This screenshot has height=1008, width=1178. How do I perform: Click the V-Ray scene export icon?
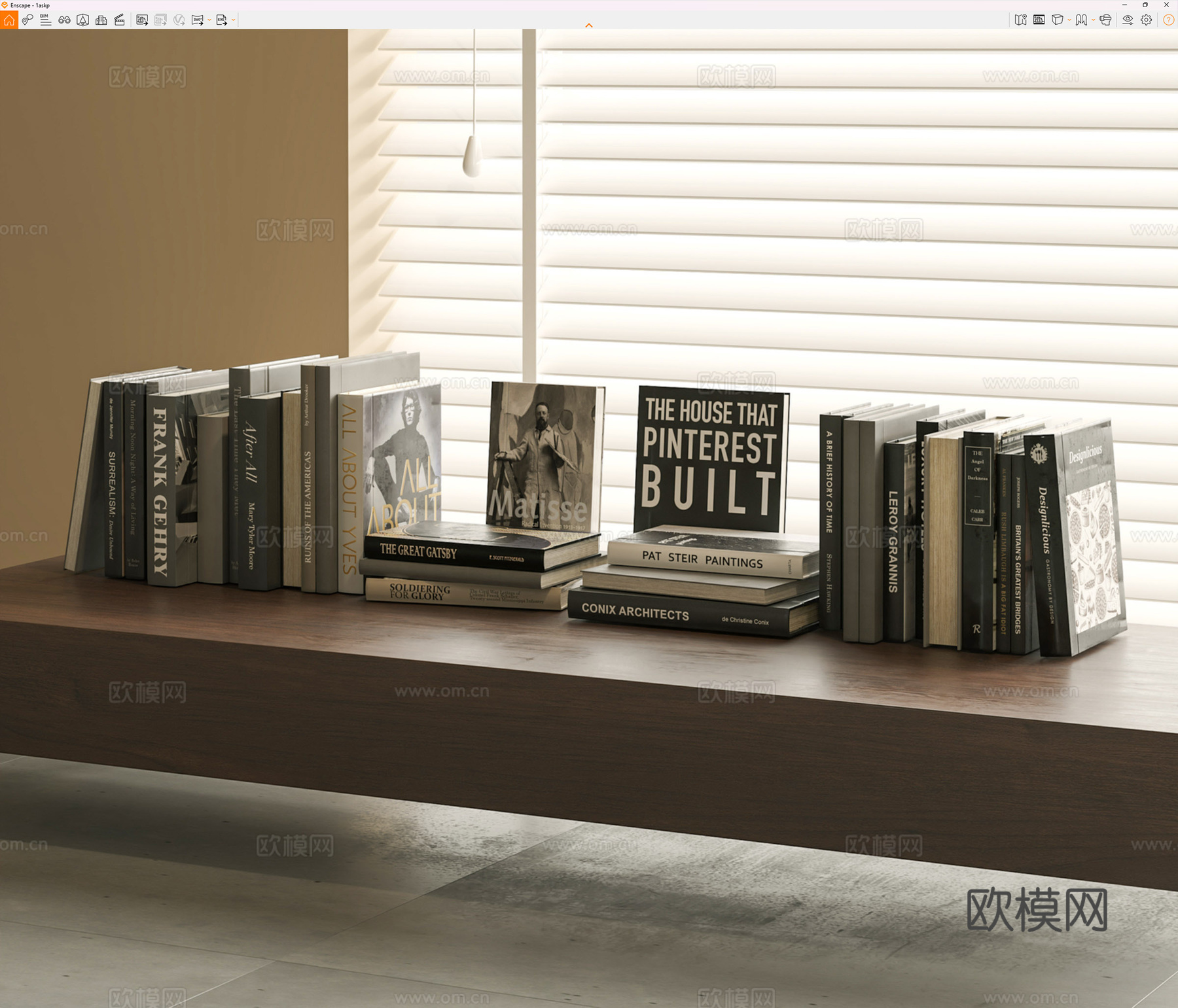pyautogui.click(x=179, y=20)
